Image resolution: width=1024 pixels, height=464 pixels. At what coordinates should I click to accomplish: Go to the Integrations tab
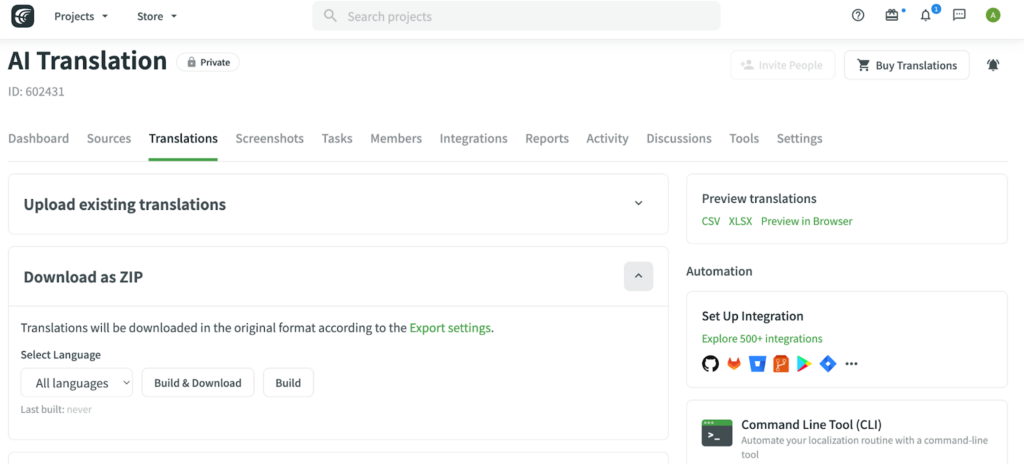tap(473, 139)
